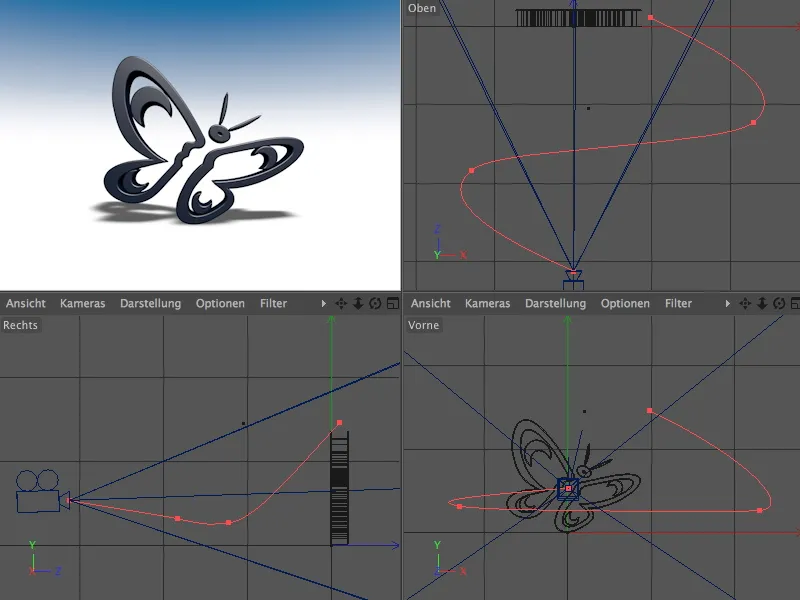Open Darstellung menu in Rechts viewport
Screen dimensions: 800x600
pos(151,304)
